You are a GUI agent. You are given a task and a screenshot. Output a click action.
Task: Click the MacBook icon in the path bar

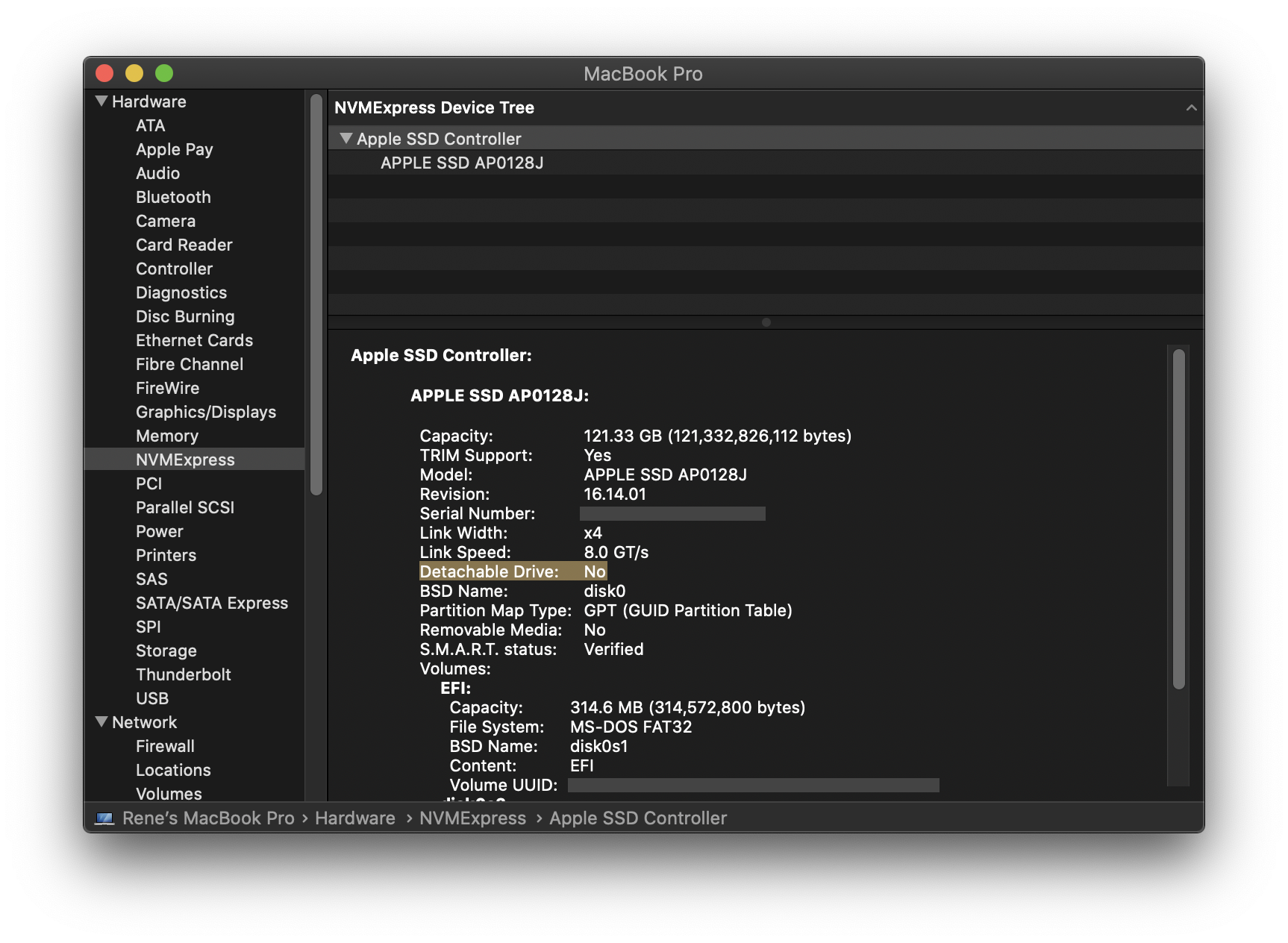(x=104, y=818)
